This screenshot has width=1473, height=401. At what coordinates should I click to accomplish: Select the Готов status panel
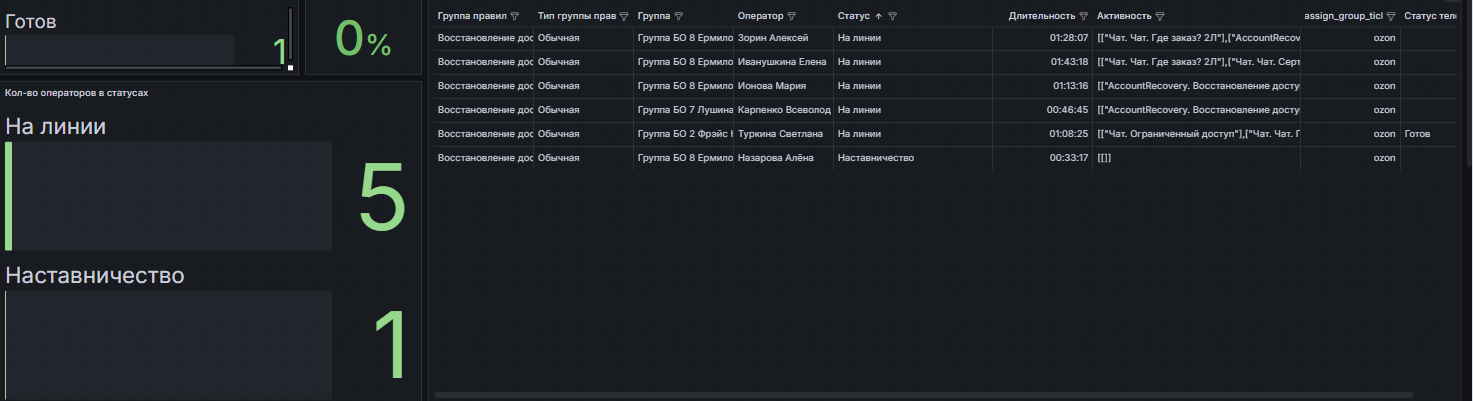(x=149, y=38)
